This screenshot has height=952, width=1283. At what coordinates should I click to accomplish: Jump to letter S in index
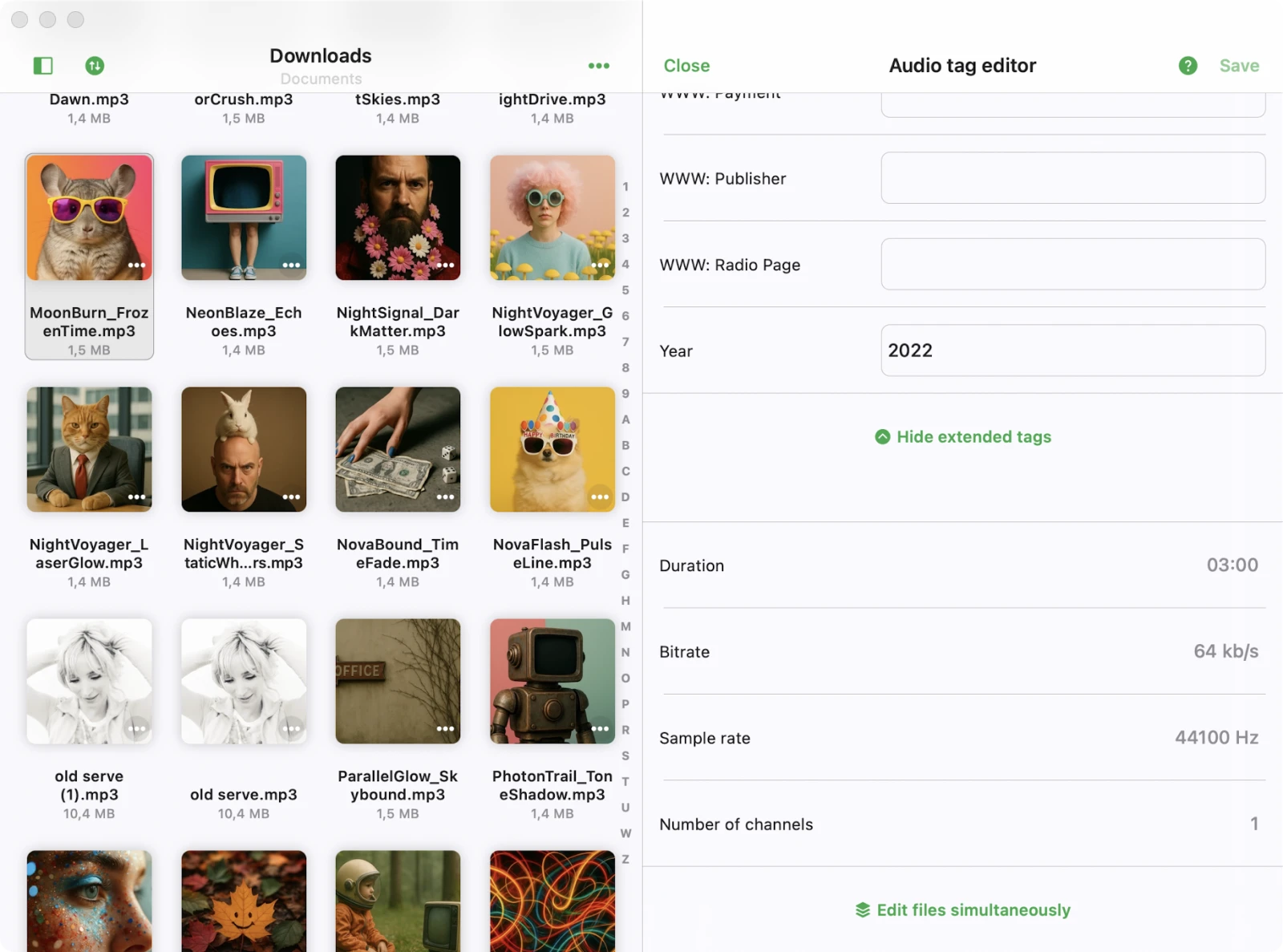pos(625,756)
